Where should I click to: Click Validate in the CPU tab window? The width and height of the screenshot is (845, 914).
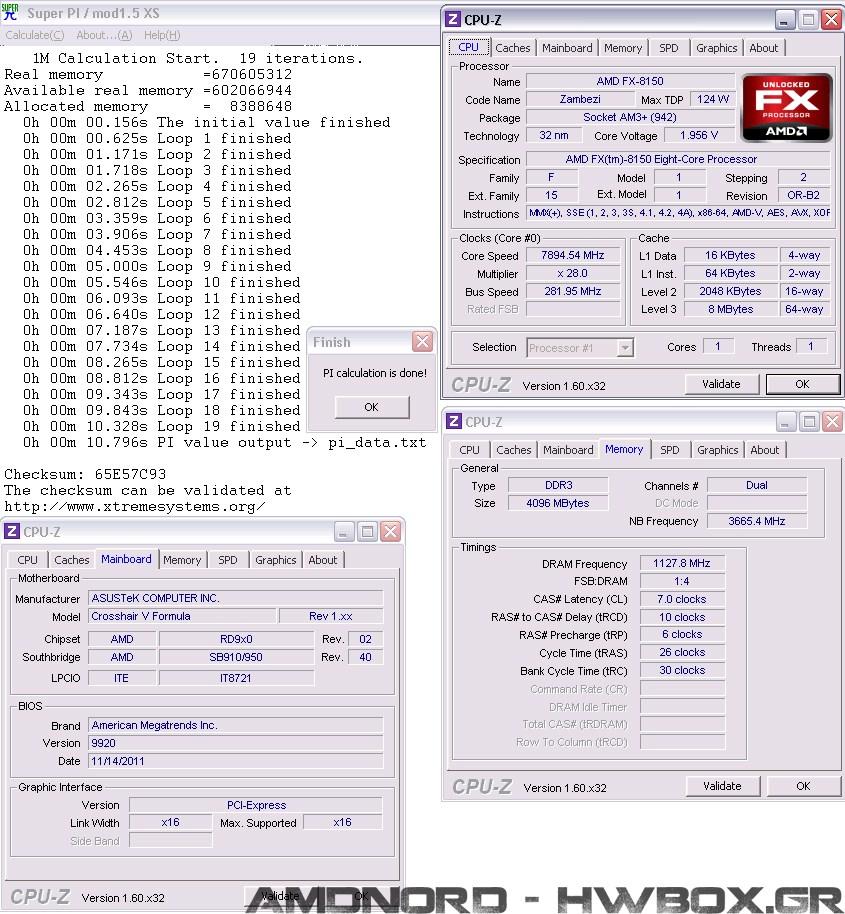[721, 384]
